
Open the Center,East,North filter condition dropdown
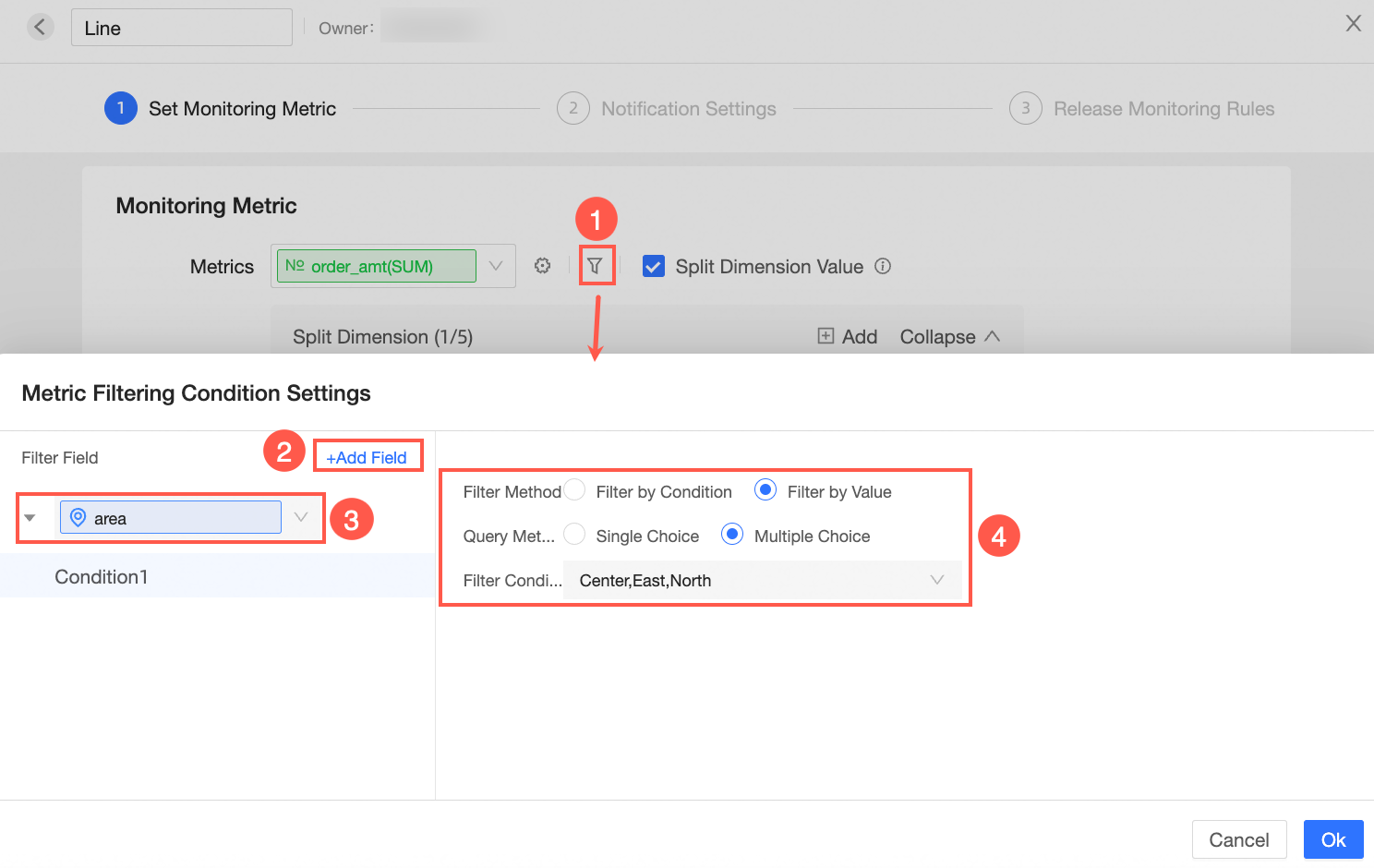click(x=762, y=580)
